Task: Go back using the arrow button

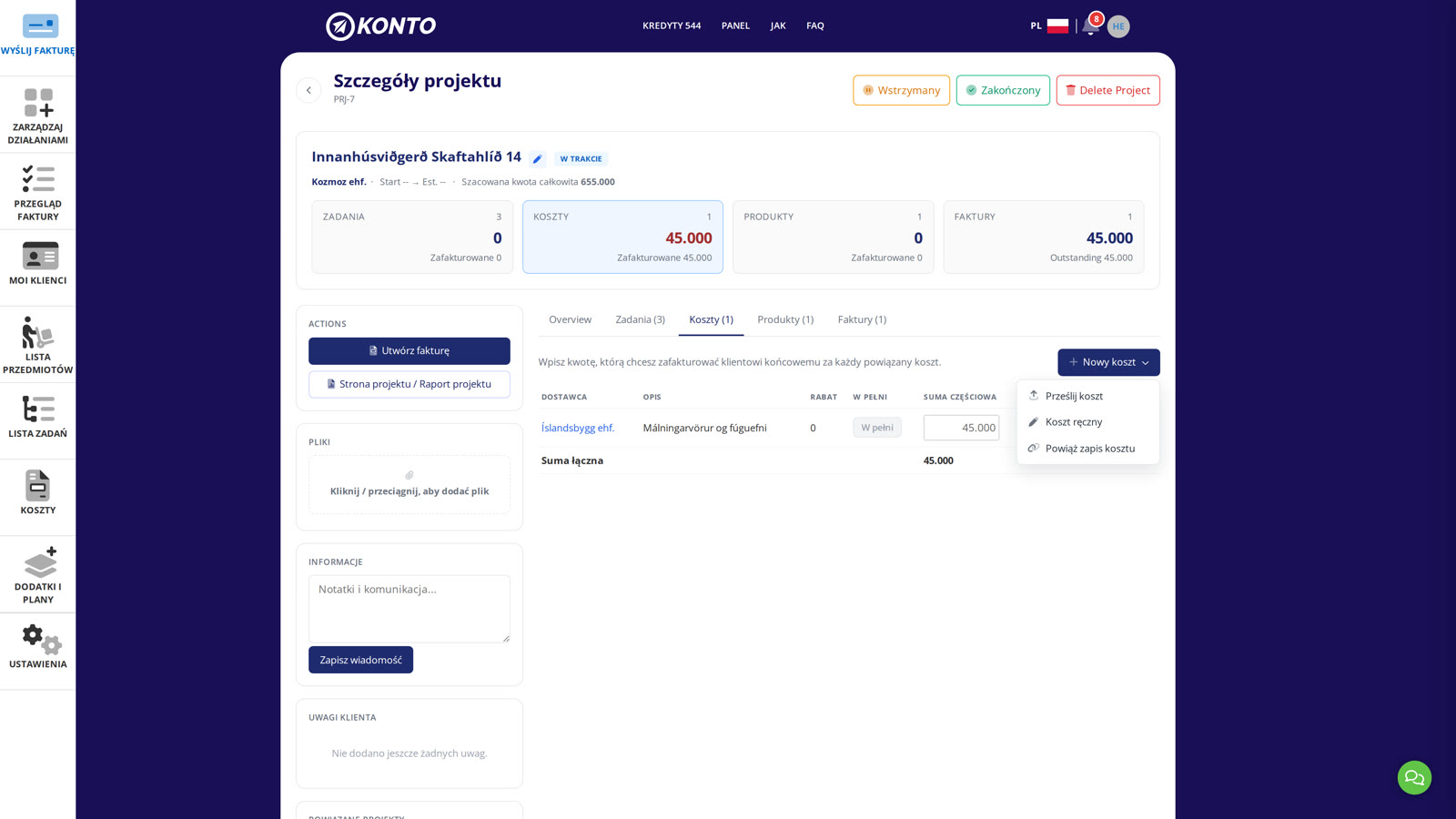Action: [308, 90]
